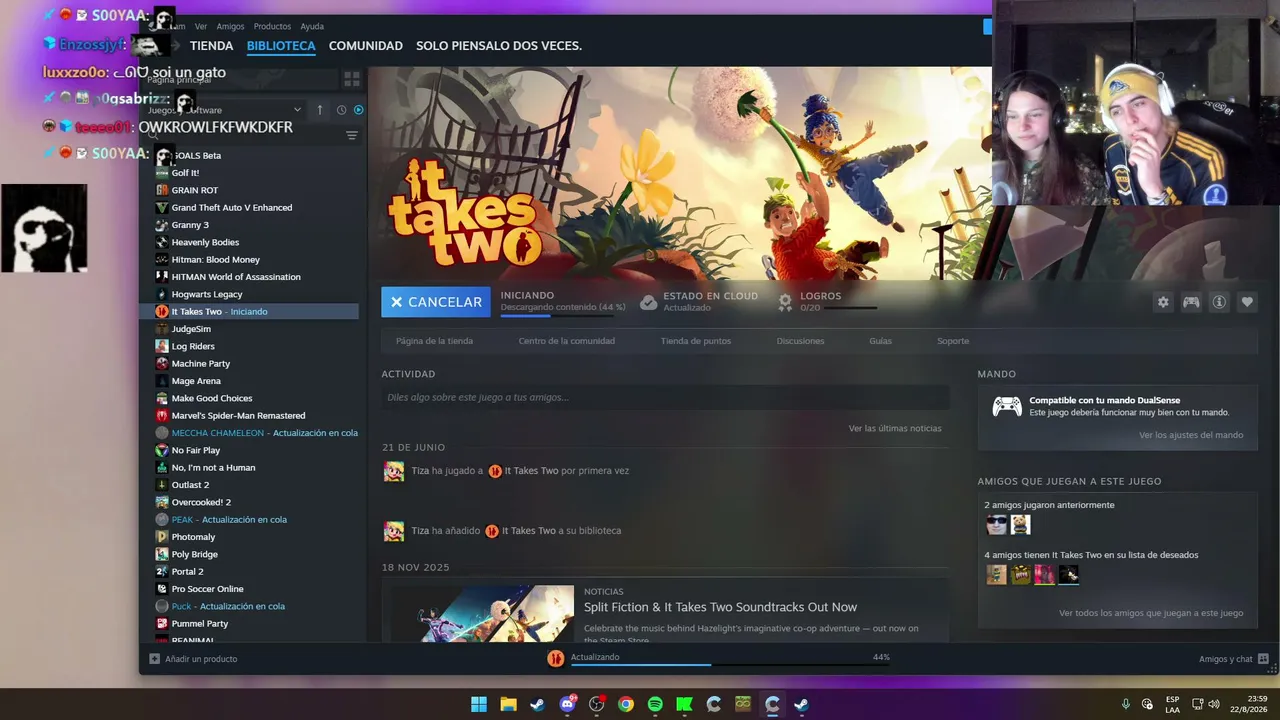This screenshot has height=720, width=1280.
Task: Open the downloads bar It Takes Two icon
Action: click(x=556, y=658)
